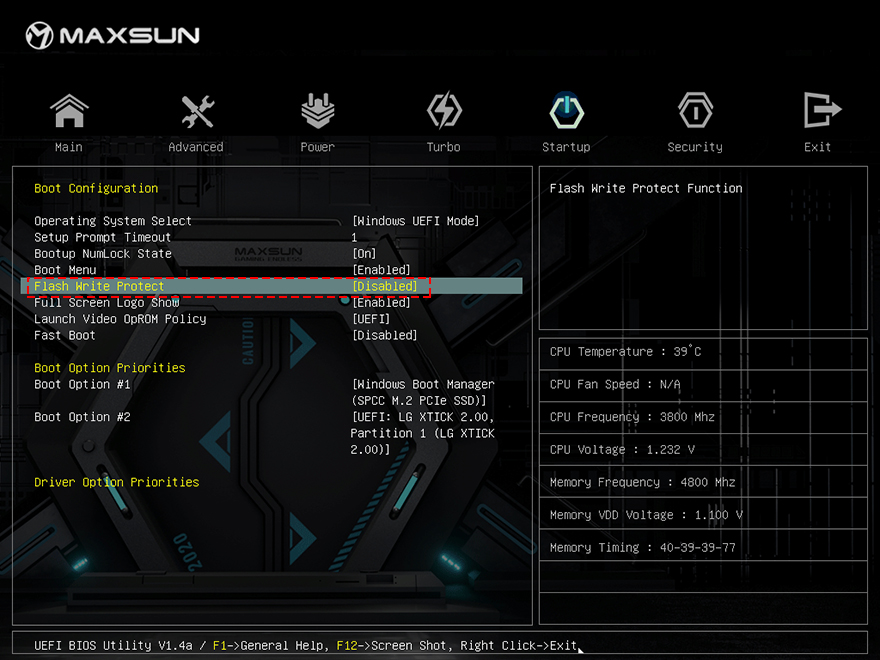The width and height of the screenshot is (880, 660).
Task: Select the Startup tab label
Action: (x=566, y=147)
